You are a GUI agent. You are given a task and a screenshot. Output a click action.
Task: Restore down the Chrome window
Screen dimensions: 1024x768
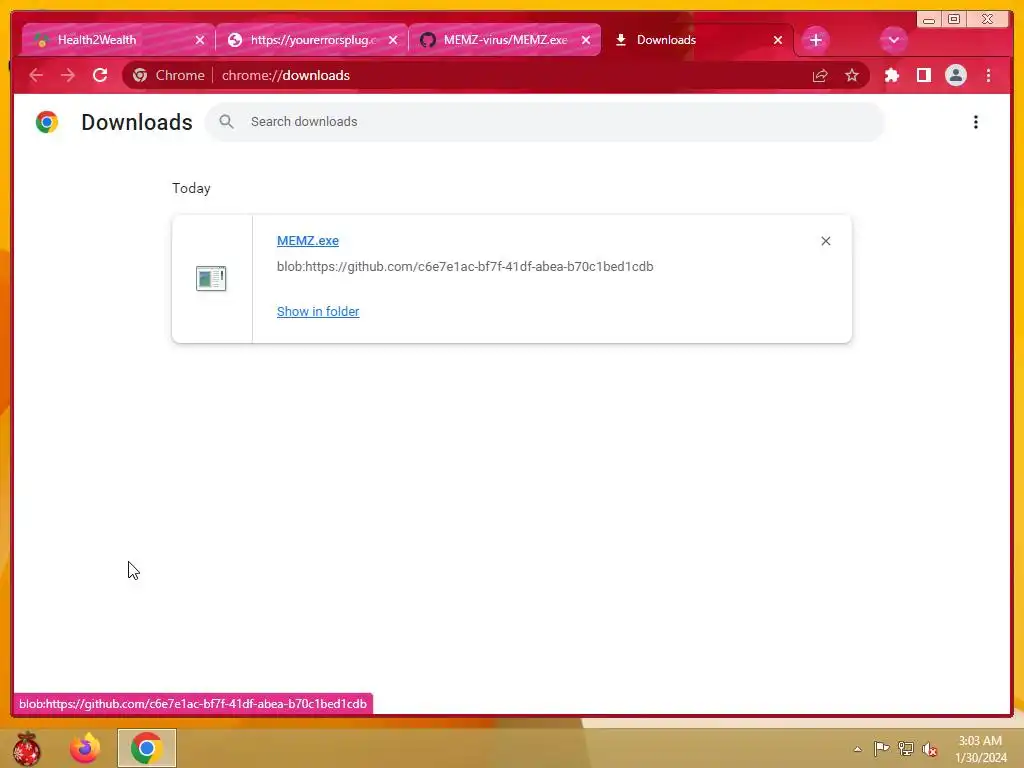click(x=954, y=19)
